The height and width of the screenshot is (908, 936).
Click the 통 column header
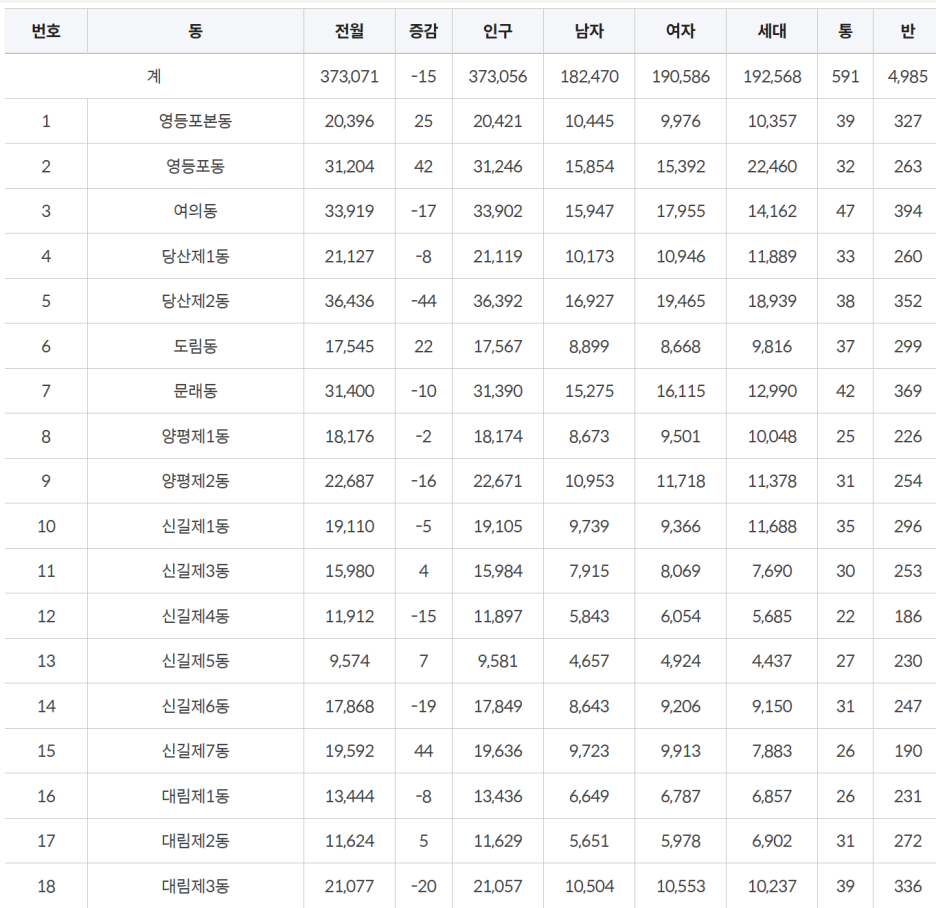[845, 31]
